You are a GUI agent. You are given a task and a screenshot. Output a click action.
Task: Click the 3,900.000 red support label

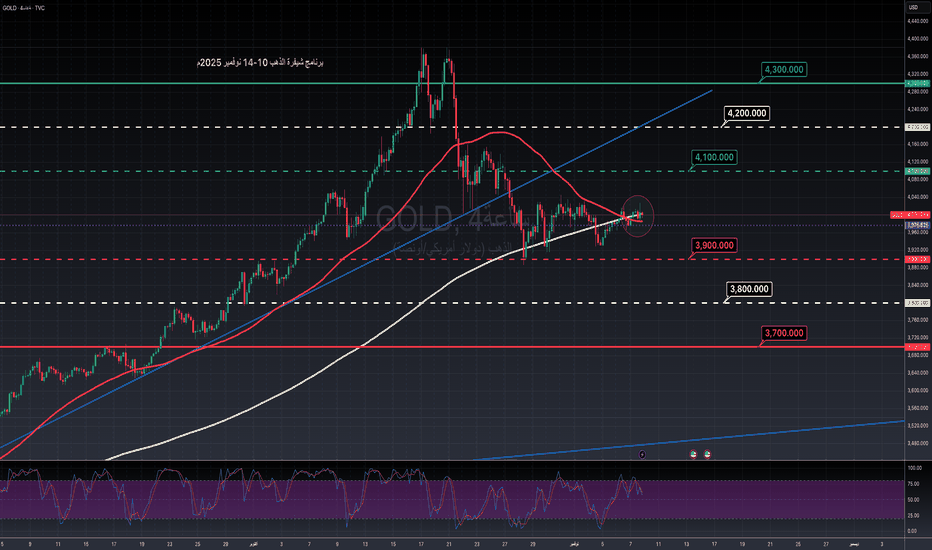tap(713, 245)
